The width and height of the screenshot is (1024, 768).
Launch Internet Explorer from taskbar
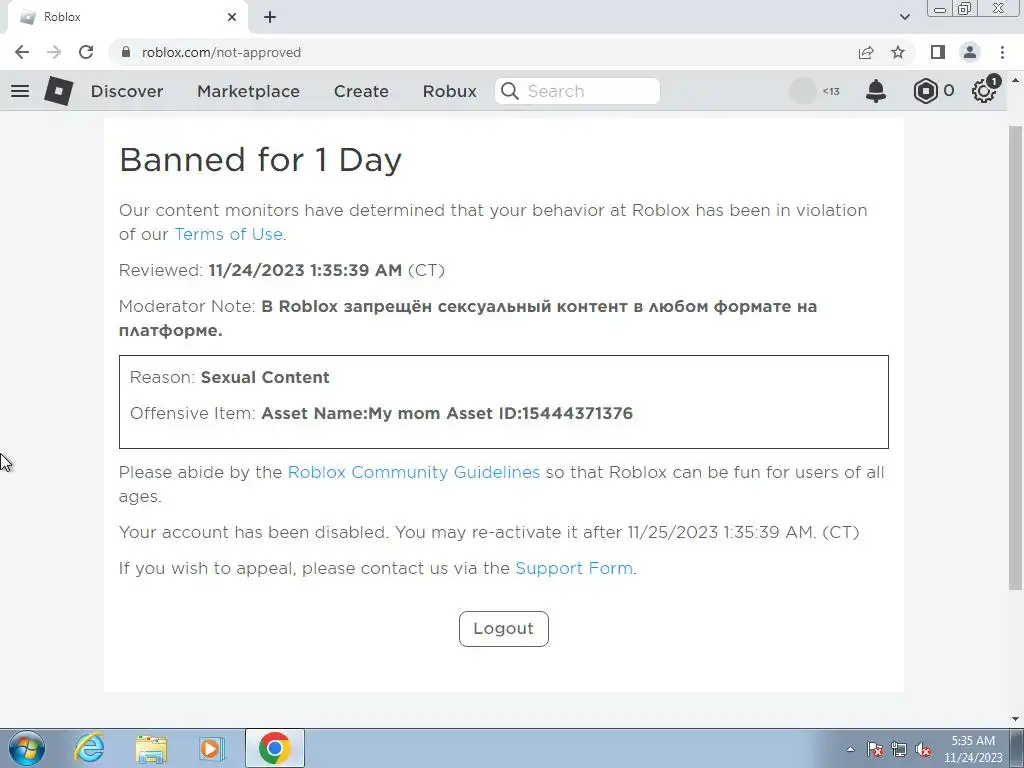[89, 748]
